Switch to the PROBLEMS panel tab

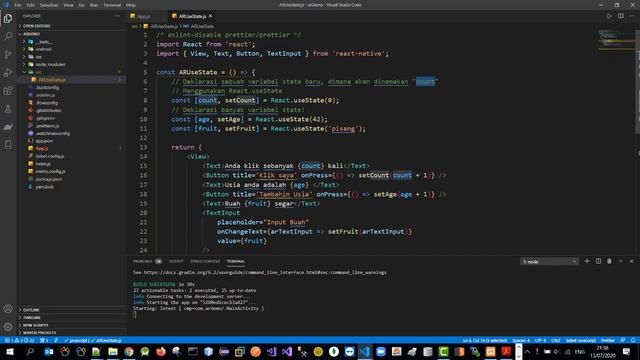coord(146,261)
